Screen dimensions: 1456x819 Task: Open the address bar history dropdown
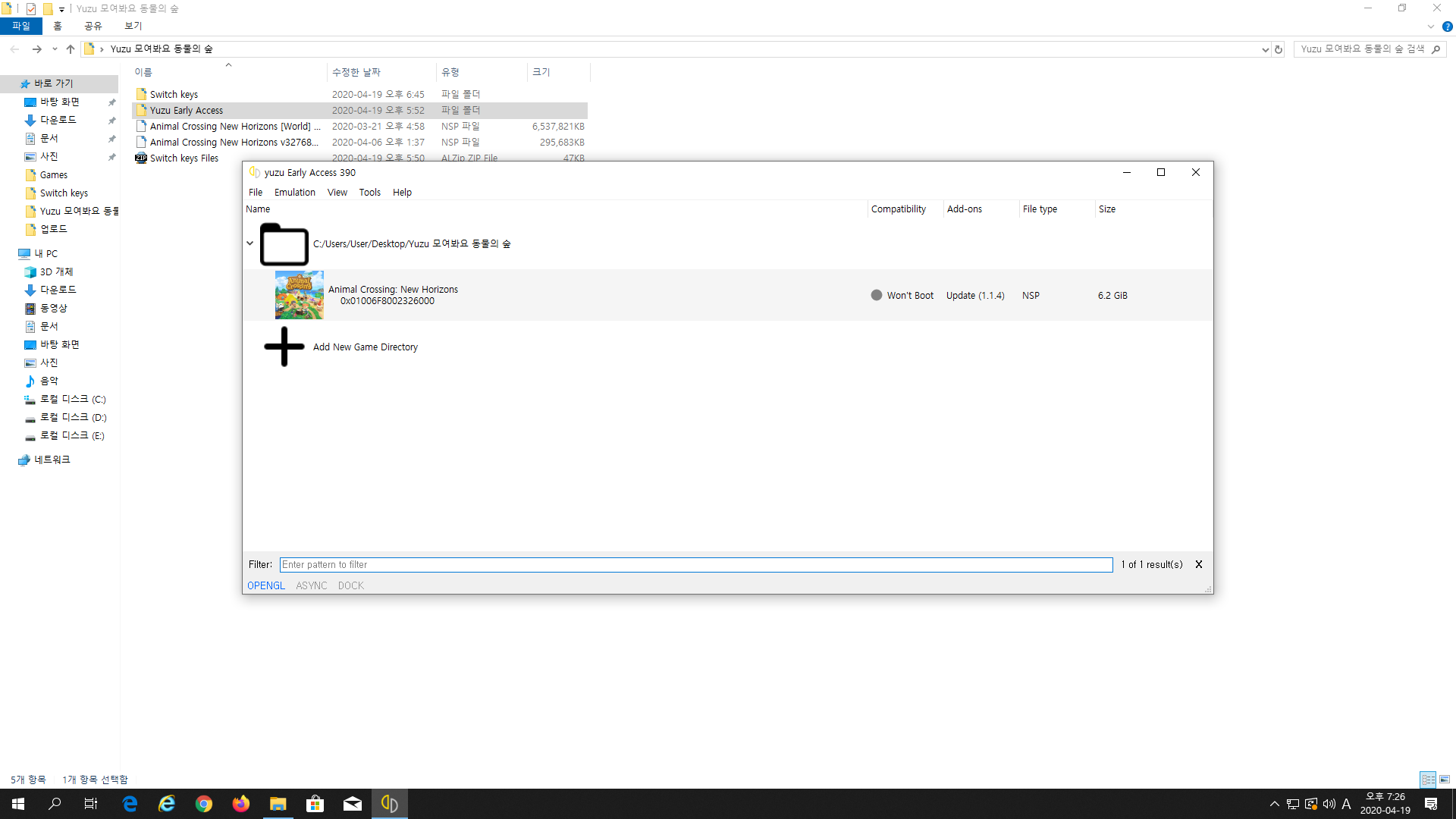(1265, 49)
